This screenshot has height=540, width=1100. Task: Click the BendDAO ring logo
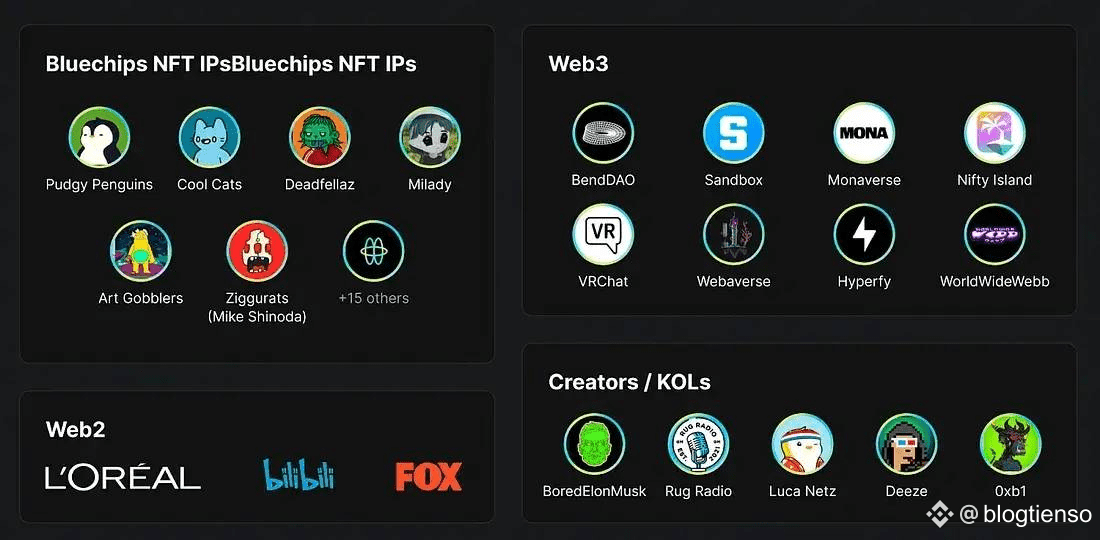coord(603,133)
